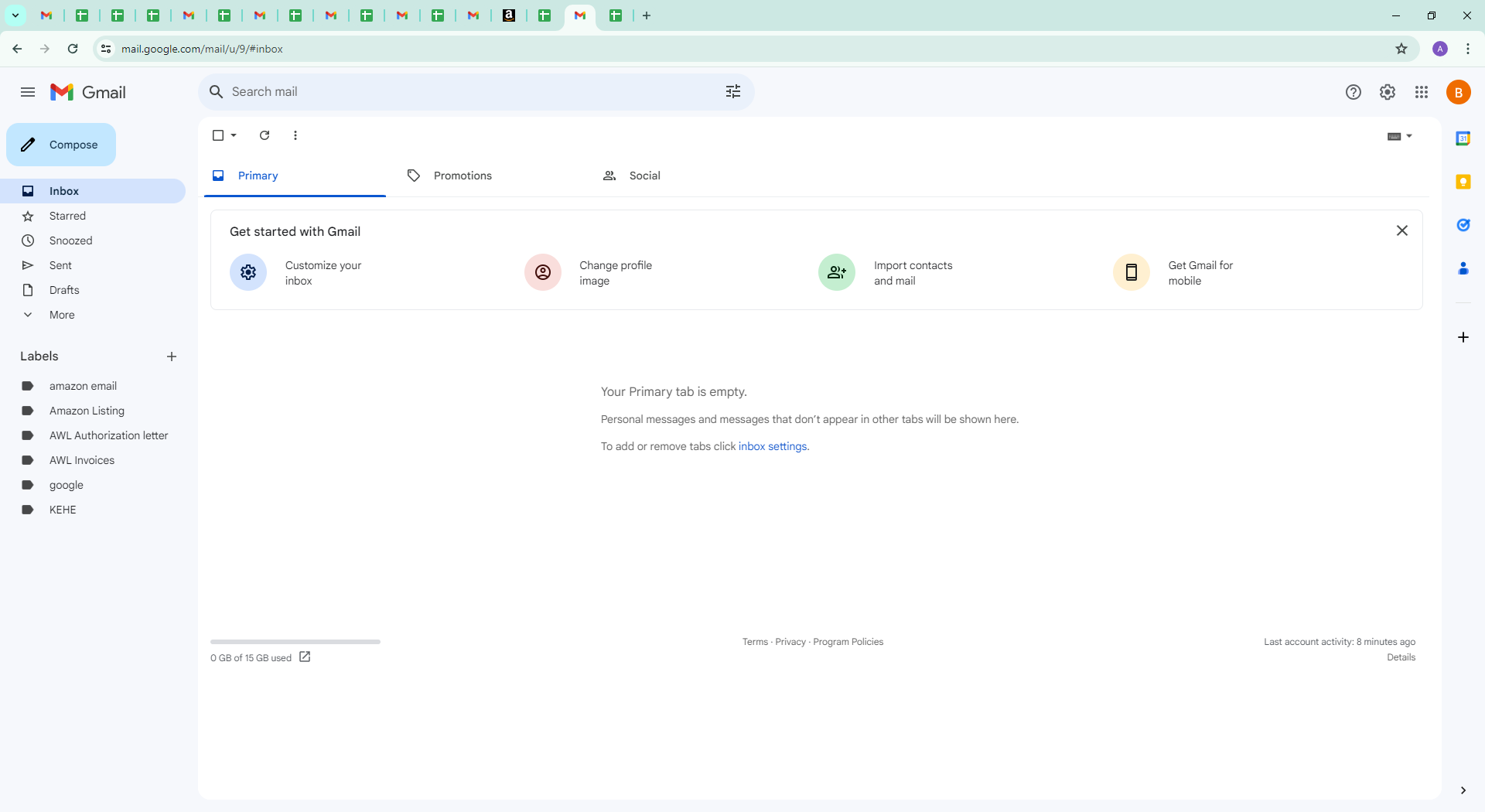Click Change profile image
1485x812 pixels.
coord(589,272)
